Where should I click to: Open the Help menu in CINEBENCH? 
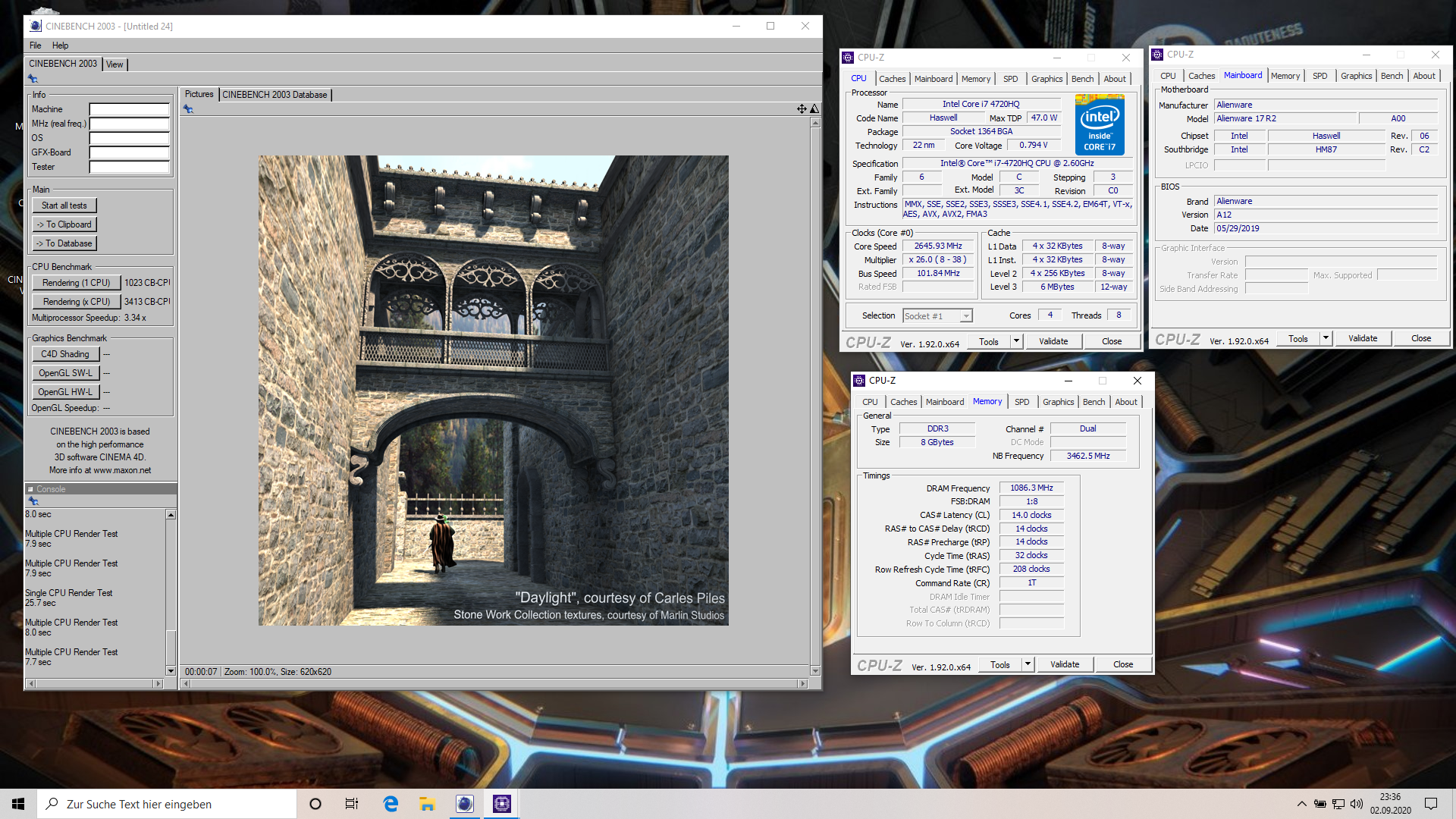60,45
